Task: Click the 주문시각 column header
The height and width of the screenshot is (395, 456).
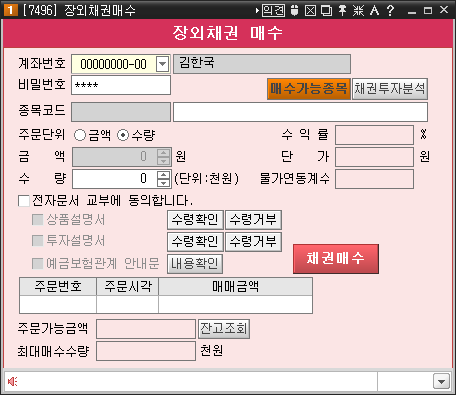Action: pyautogui.click(x=128, y=287)
